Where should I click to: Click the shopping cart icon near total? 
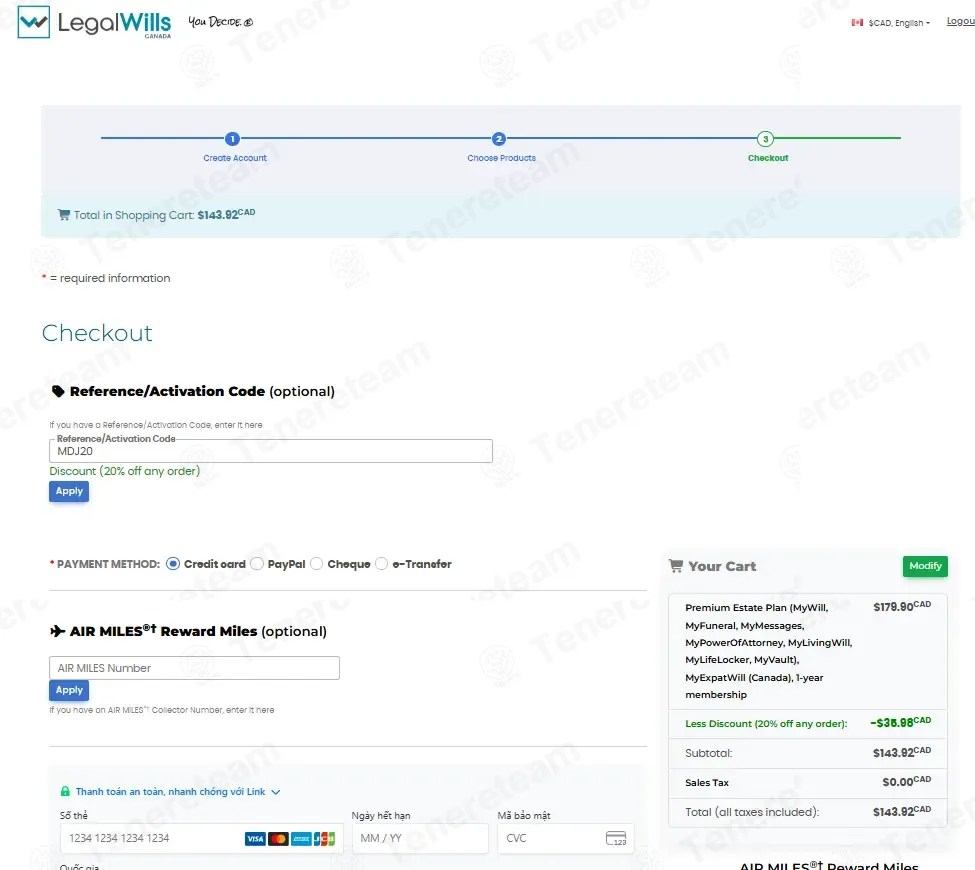point(63,215)
